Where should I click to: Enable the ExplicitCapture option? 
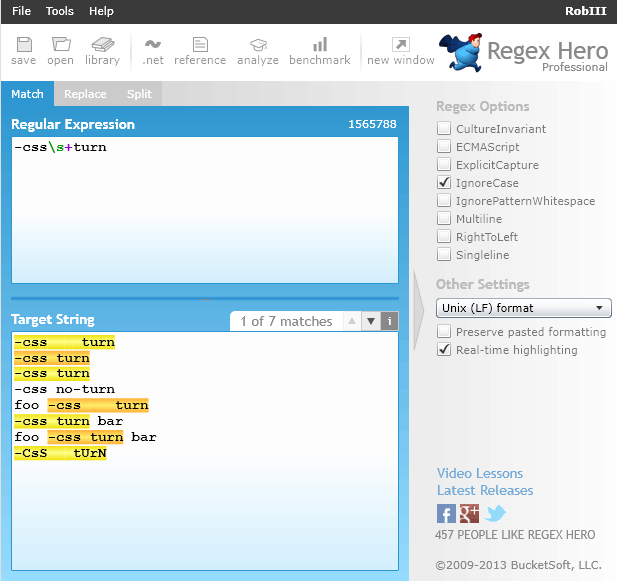coord(444,164)
